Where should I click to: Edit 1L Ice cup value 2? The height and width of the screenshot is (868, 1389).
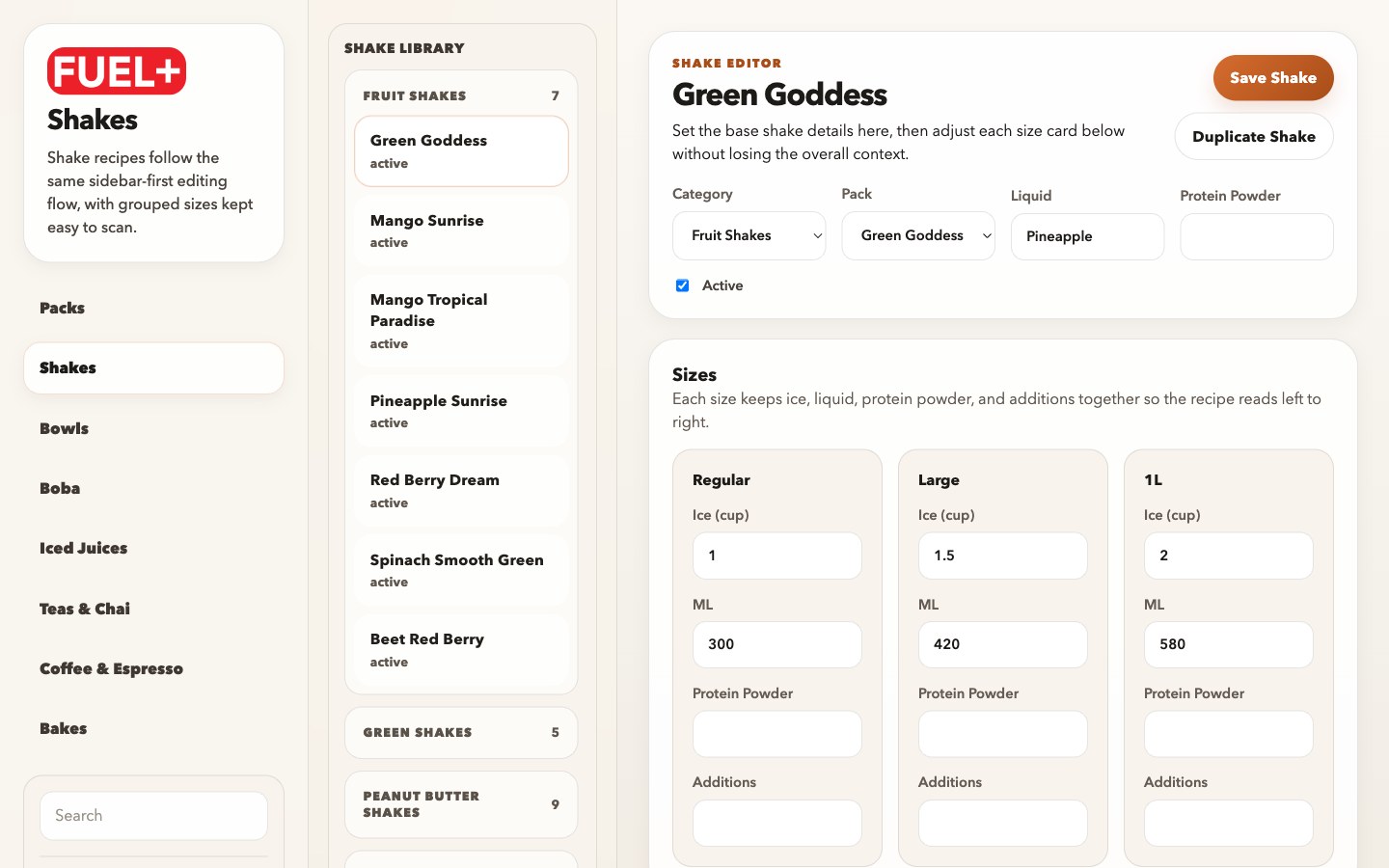pyautogui.click(x=1229, y=556)
